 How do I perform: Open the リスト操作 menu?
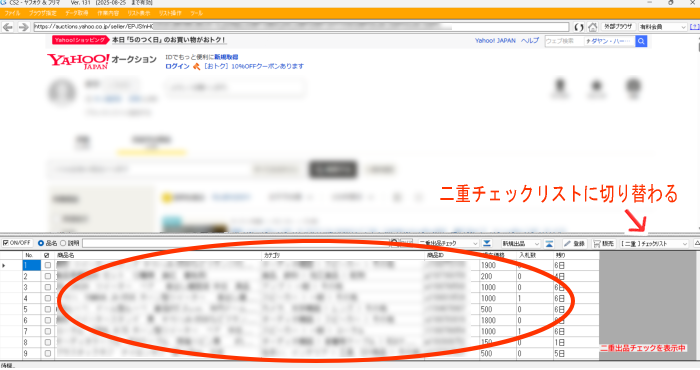[170, 13]
